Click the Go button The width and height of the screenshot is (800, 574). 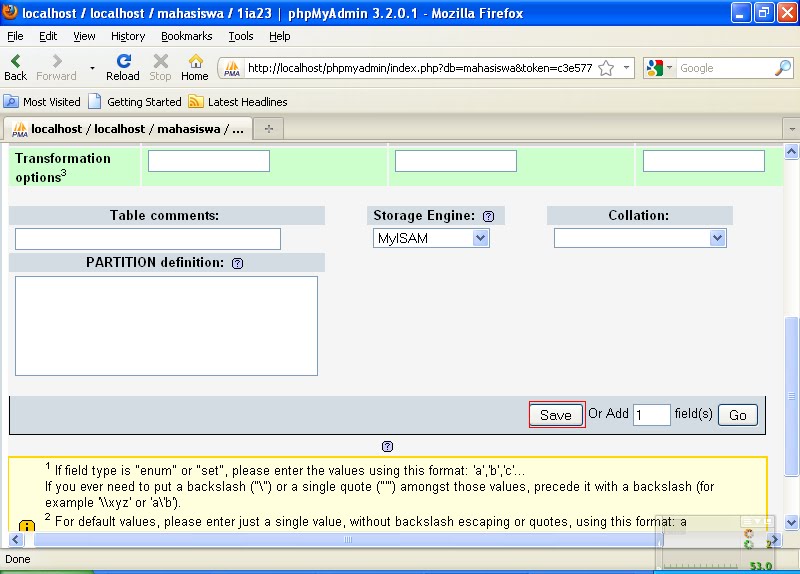(738, 415)
